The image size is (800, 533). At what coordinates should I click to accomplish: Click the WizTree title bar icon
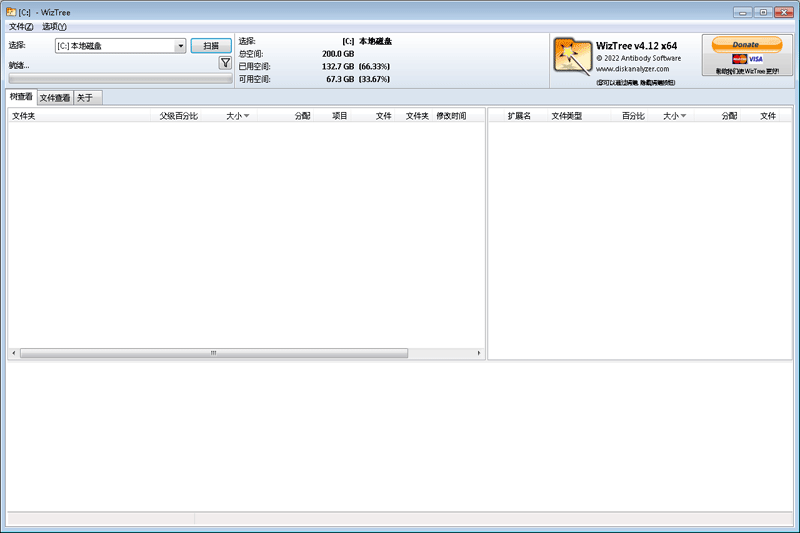pos(11,12)
